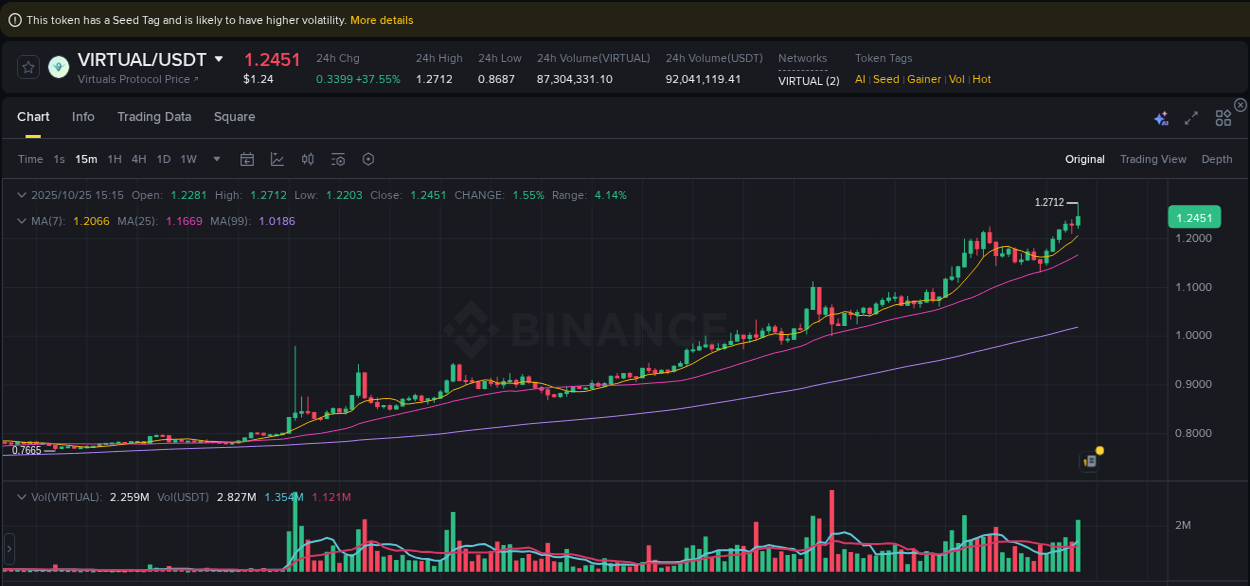Select the line chart overlay icon
Viewport: 1250px width, 586px height.
click(277, 159)
